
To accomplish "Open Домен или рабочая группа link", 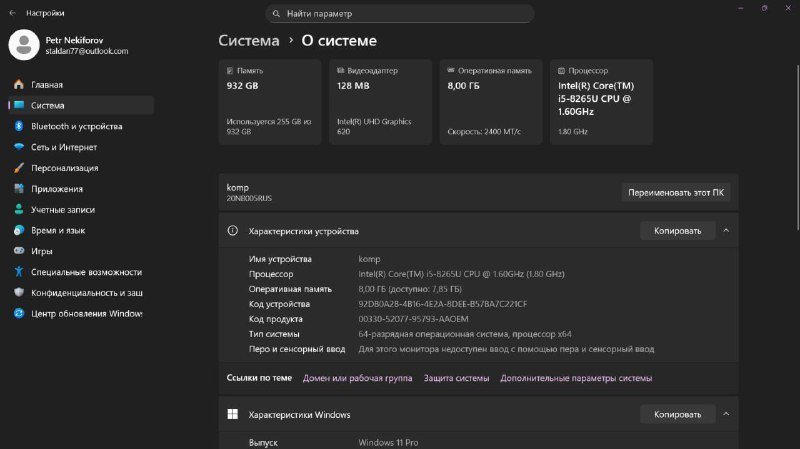I will pos(357,378).
